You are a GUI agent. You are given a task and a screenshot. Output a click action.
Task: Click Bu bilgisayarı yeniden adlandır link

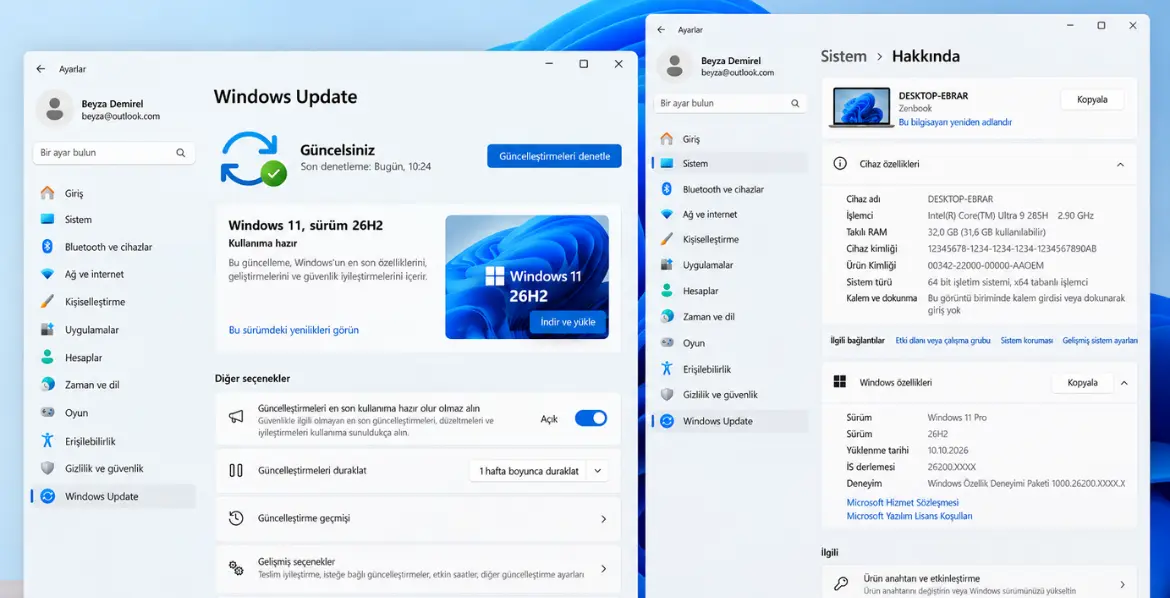[x=955, y=122]
